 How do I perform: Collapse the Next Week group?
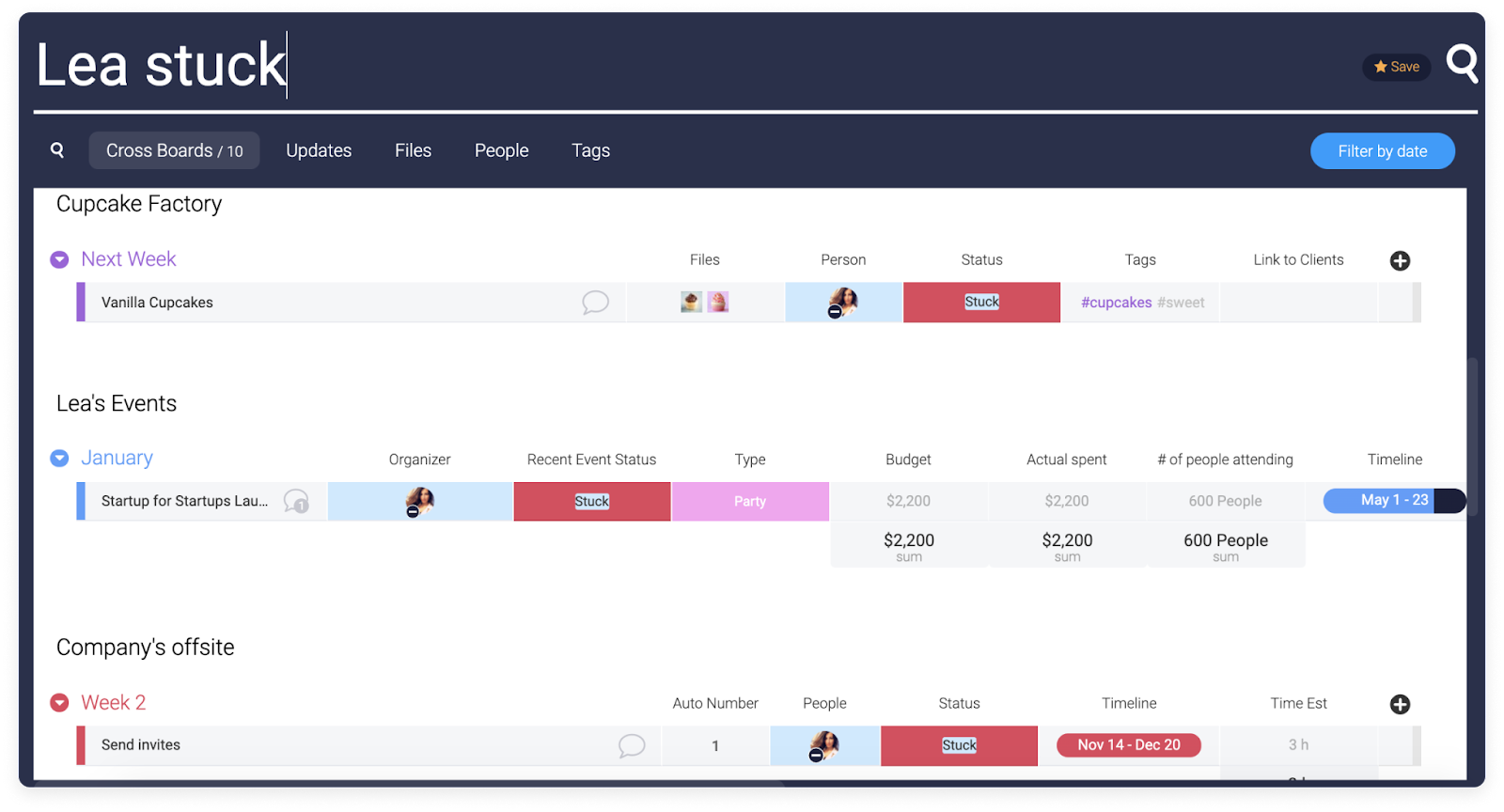click(59, 259)
